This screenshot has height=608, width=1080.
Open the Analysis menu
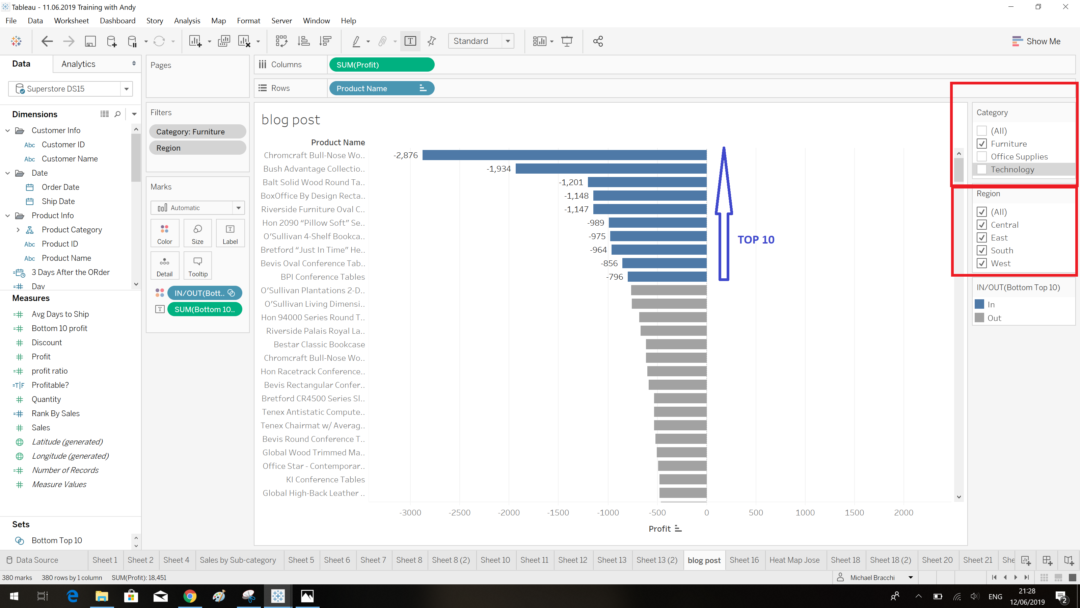187,20
